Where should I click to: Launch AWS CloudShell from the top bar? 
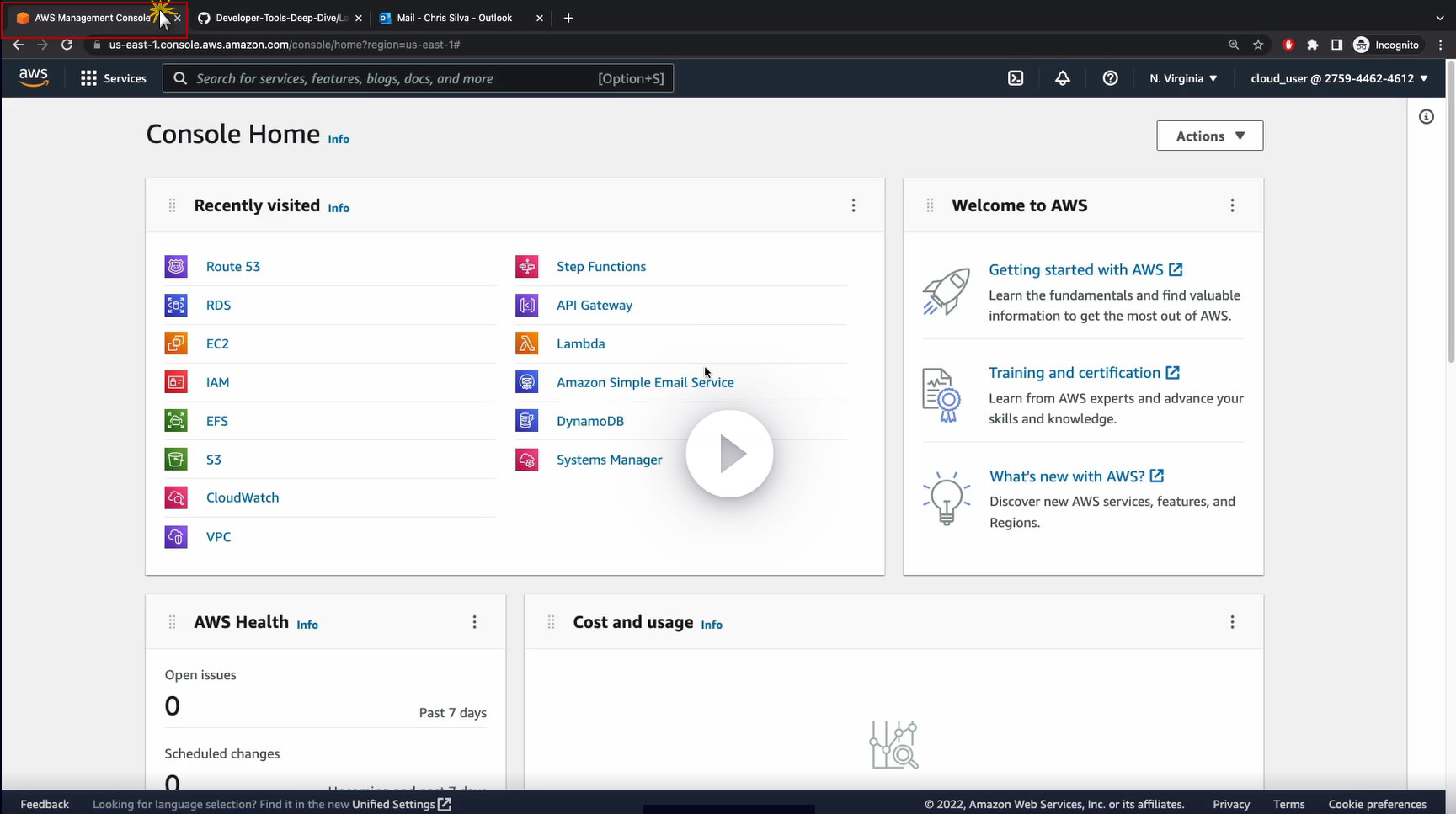click(1016, 78)
